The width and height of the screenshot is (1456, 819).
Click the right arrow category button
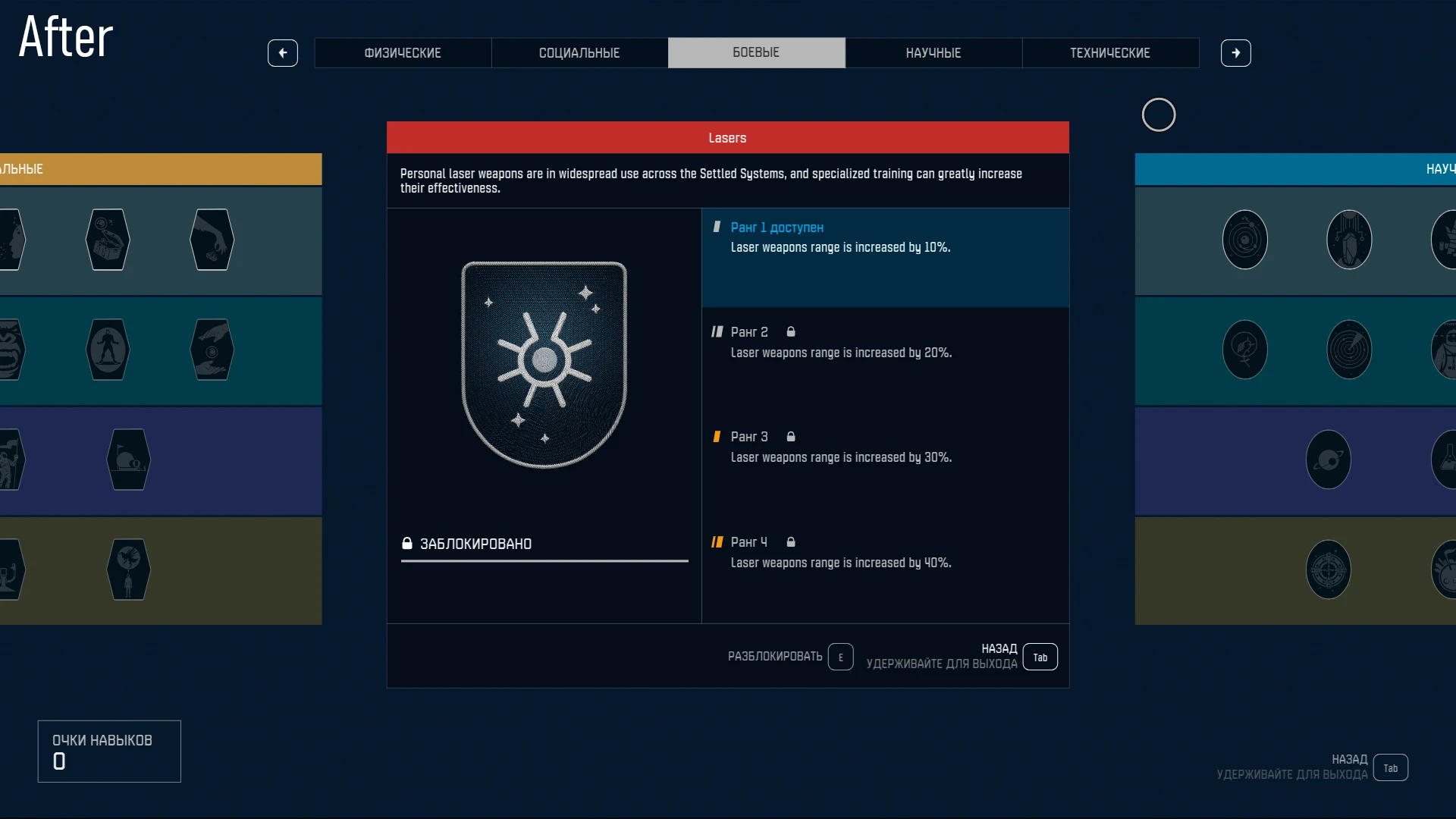pyautogui.click(x=1235, y=53)
